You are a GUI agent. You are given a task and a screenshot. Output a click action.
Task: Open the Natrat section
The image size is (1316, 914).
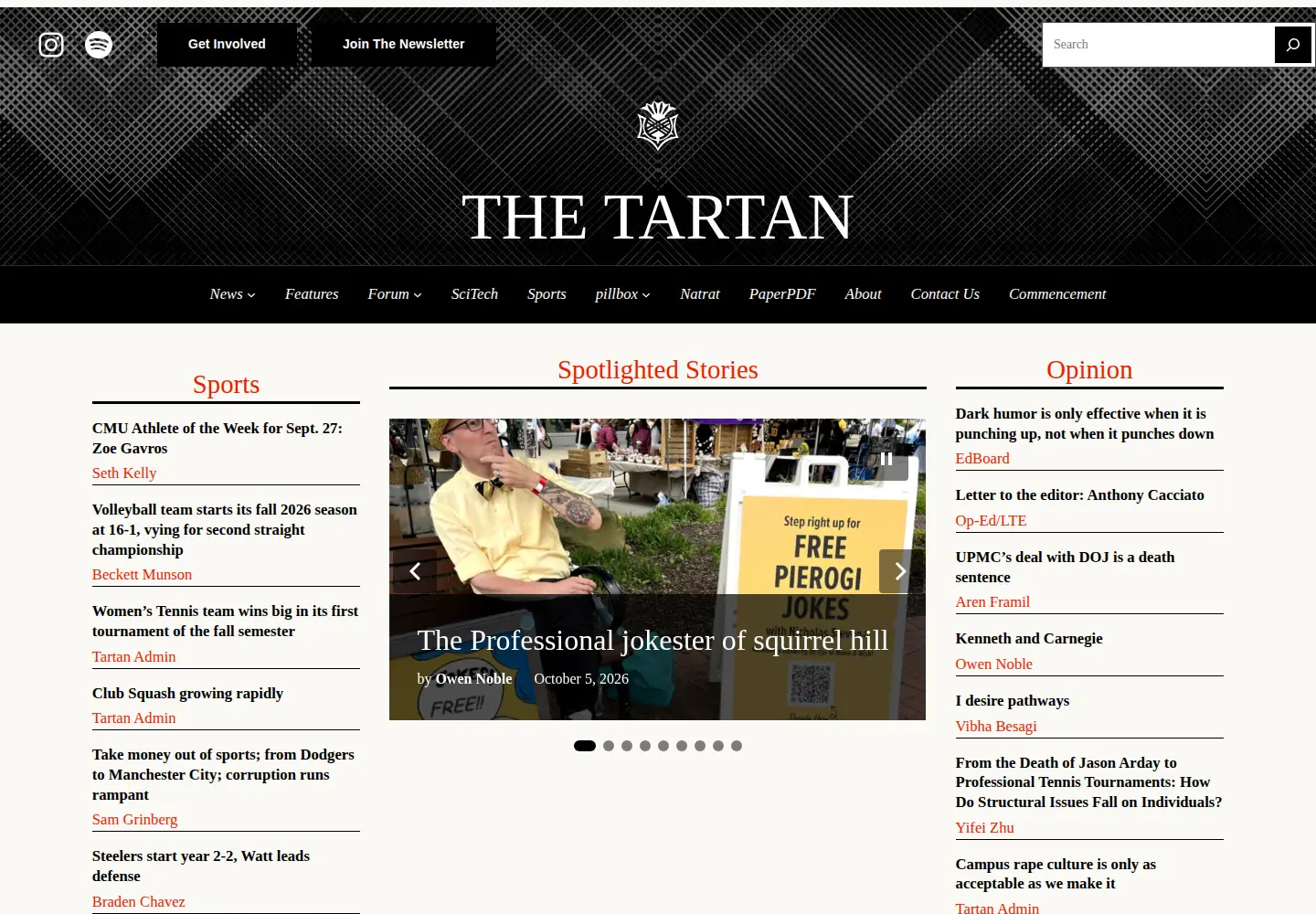click(x=700, y=294)
